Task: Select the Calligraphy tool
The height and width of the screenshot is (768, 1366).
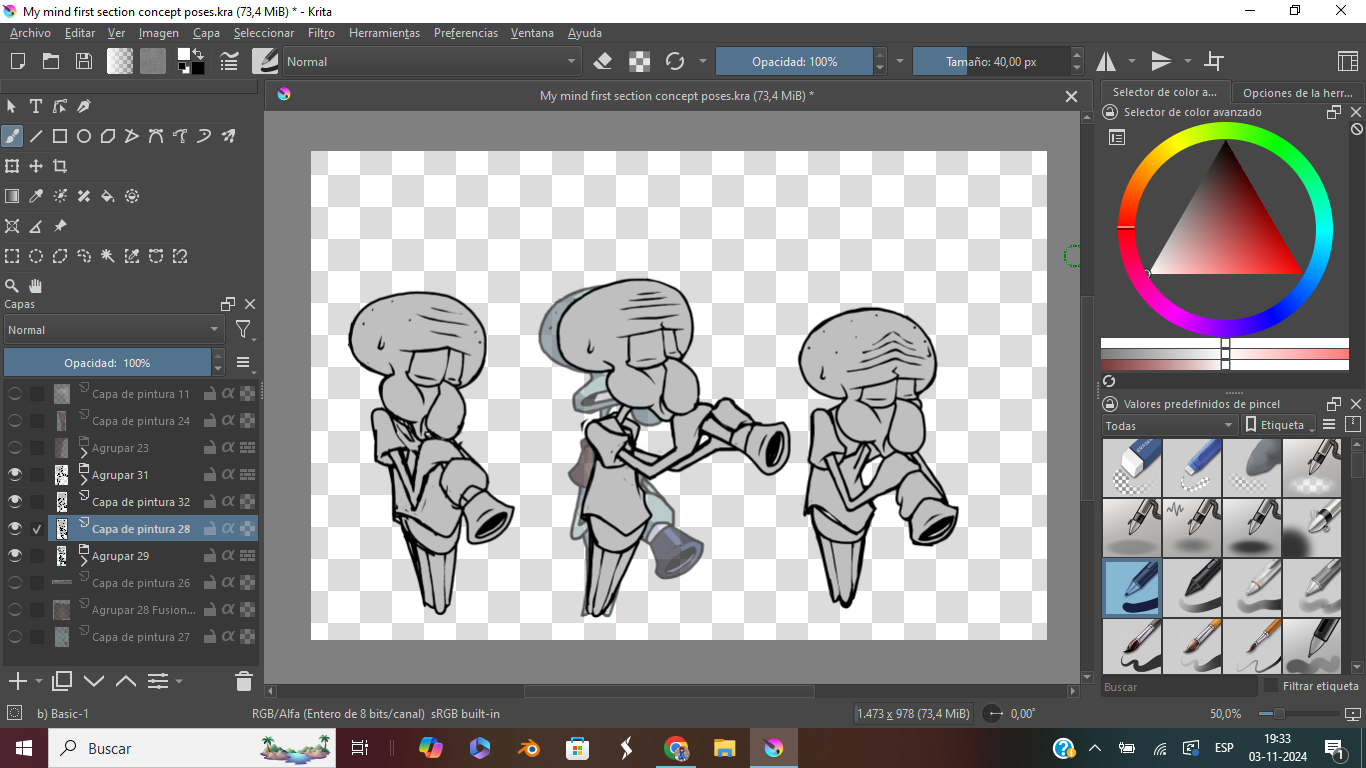Action: tap(84, 106)
